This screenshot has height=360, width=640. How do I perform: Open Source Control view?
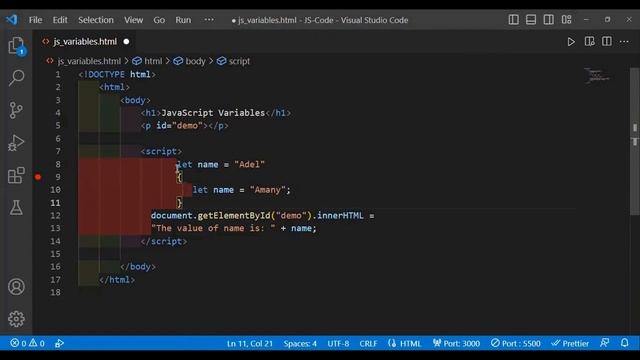click(16, 110)
